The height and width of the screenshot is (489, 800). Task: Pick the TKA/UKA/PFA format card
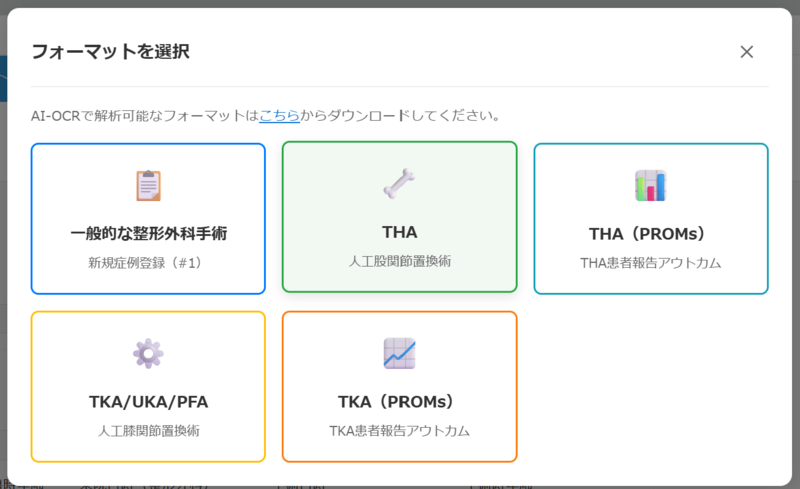[x=148, y=386]
